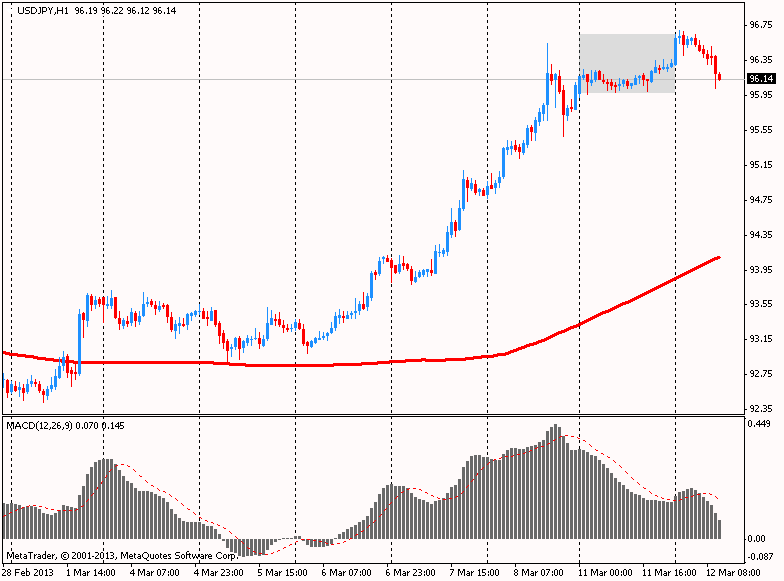This screenshot has height=581, width=784.
Task: Click the 7 Mar 15:00 time label
Action: click(x=474, y=572)
